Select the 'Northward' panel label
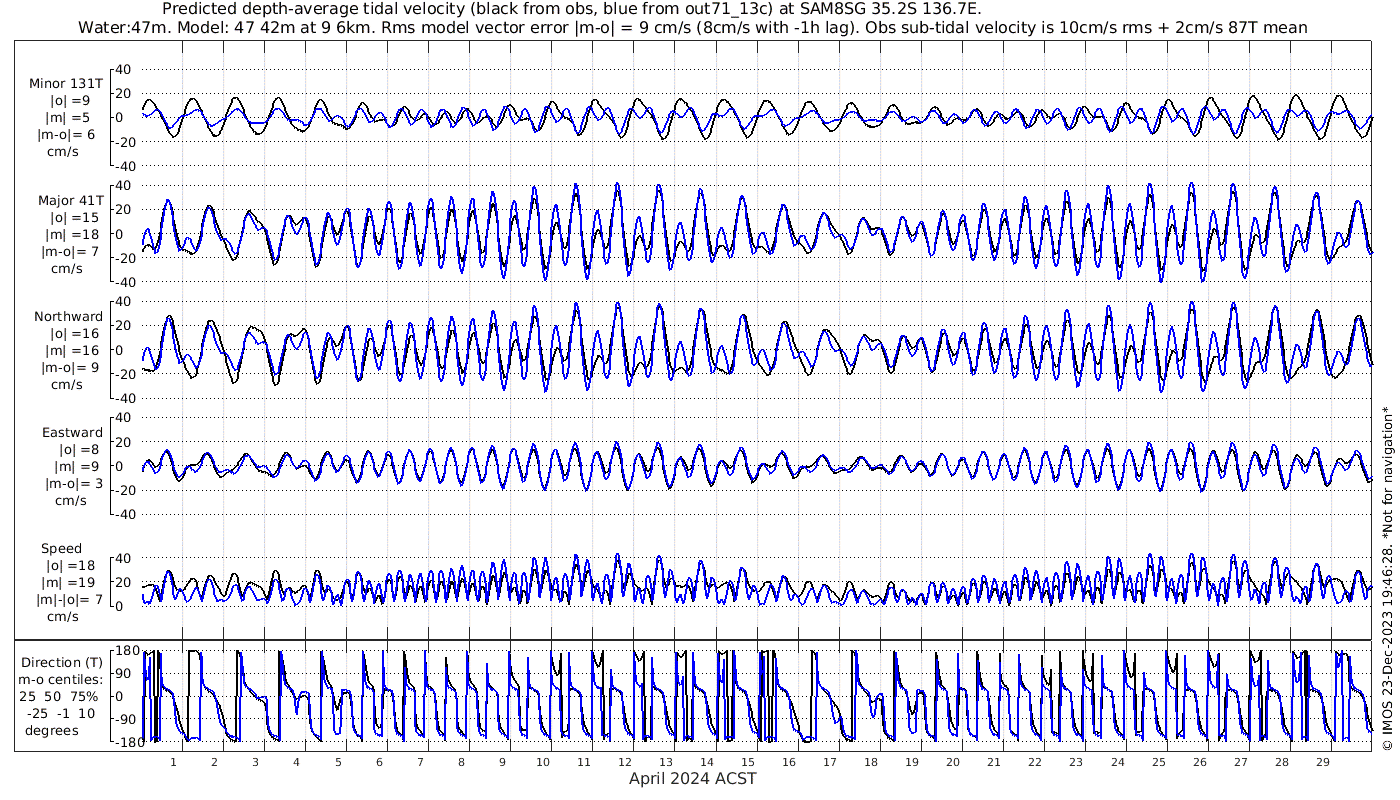 pos(68,316)
